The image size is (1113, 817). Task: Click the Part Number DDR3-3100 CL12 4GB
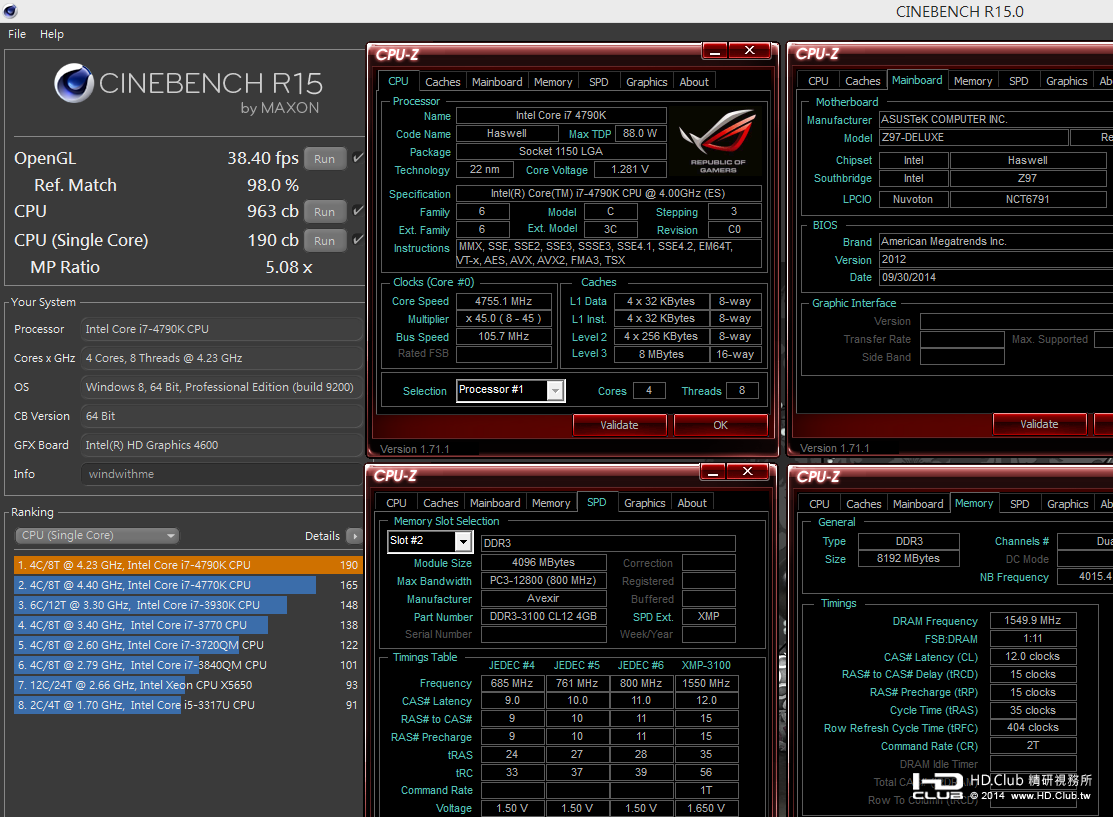[543, 617]
